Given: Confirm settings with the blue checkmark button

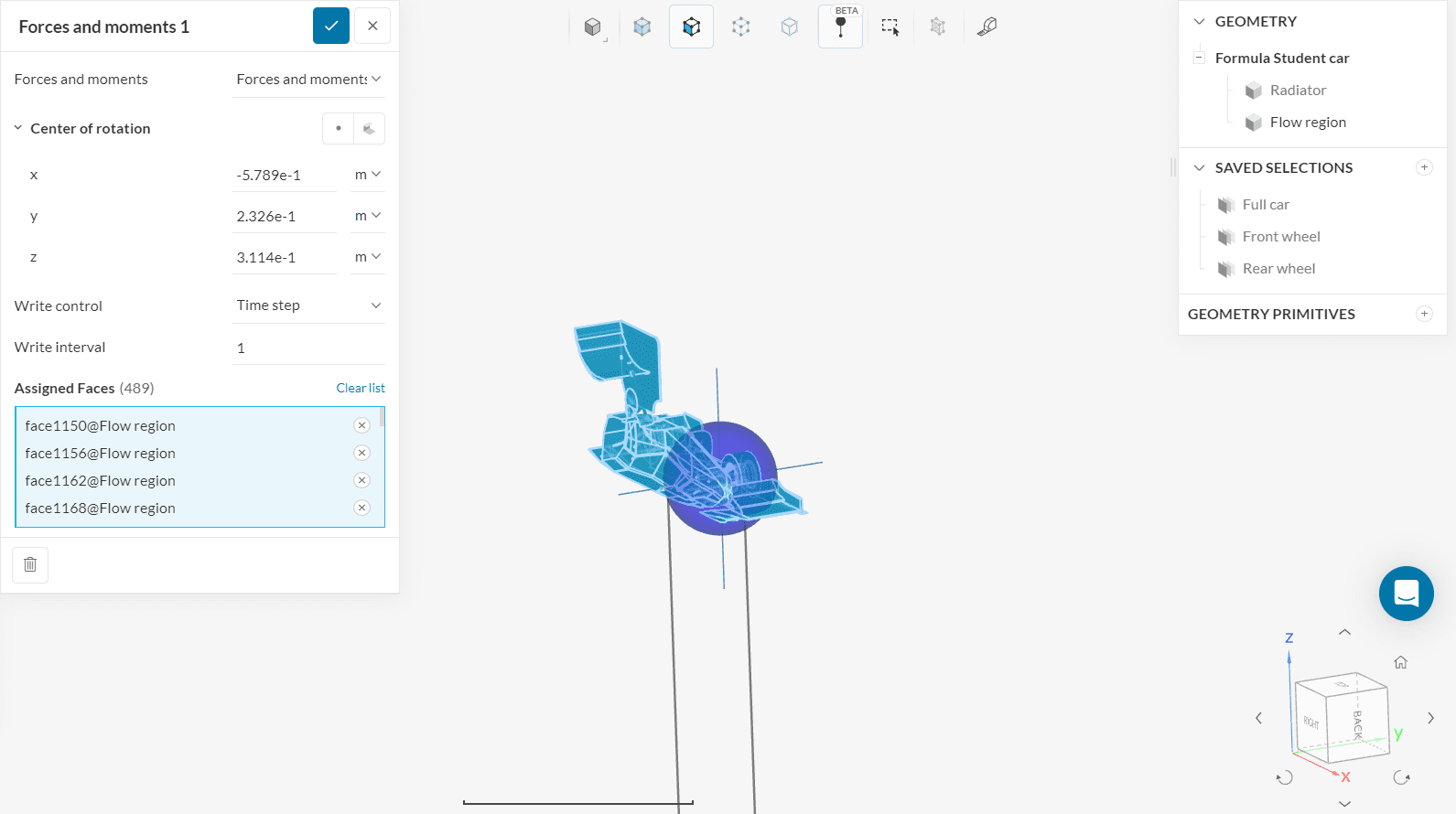Looking at the screenshot, I should click(331, 26).
